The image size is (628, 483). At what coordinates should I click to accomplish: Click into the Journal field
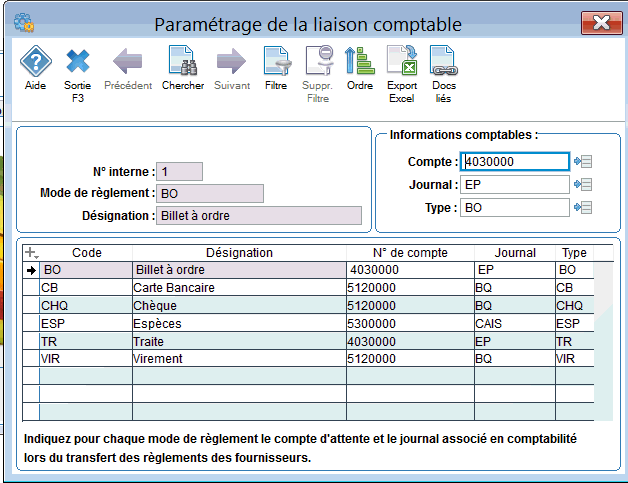515,185
